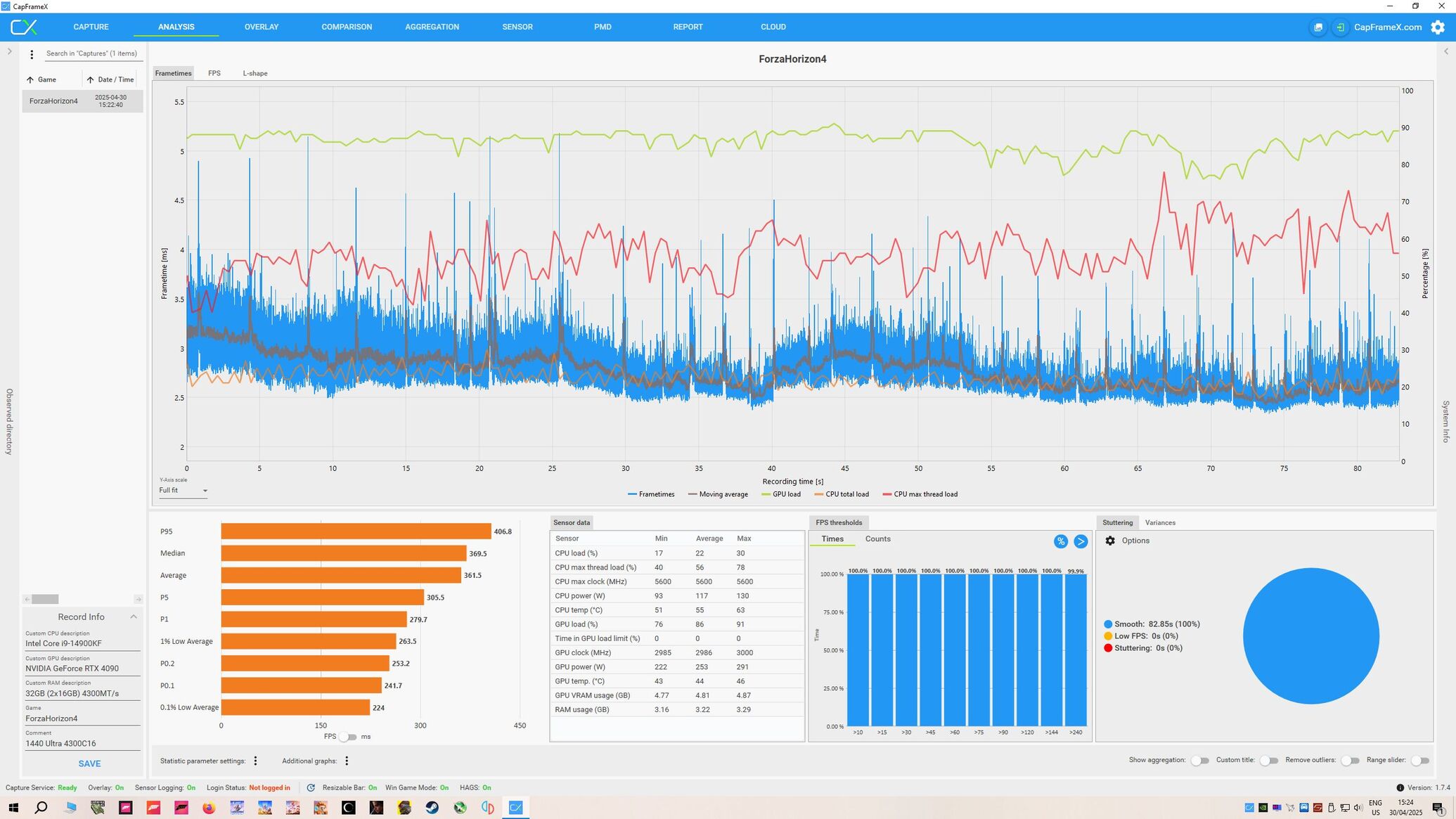Click the Game column sort arrow

click(x=30, y=79)
